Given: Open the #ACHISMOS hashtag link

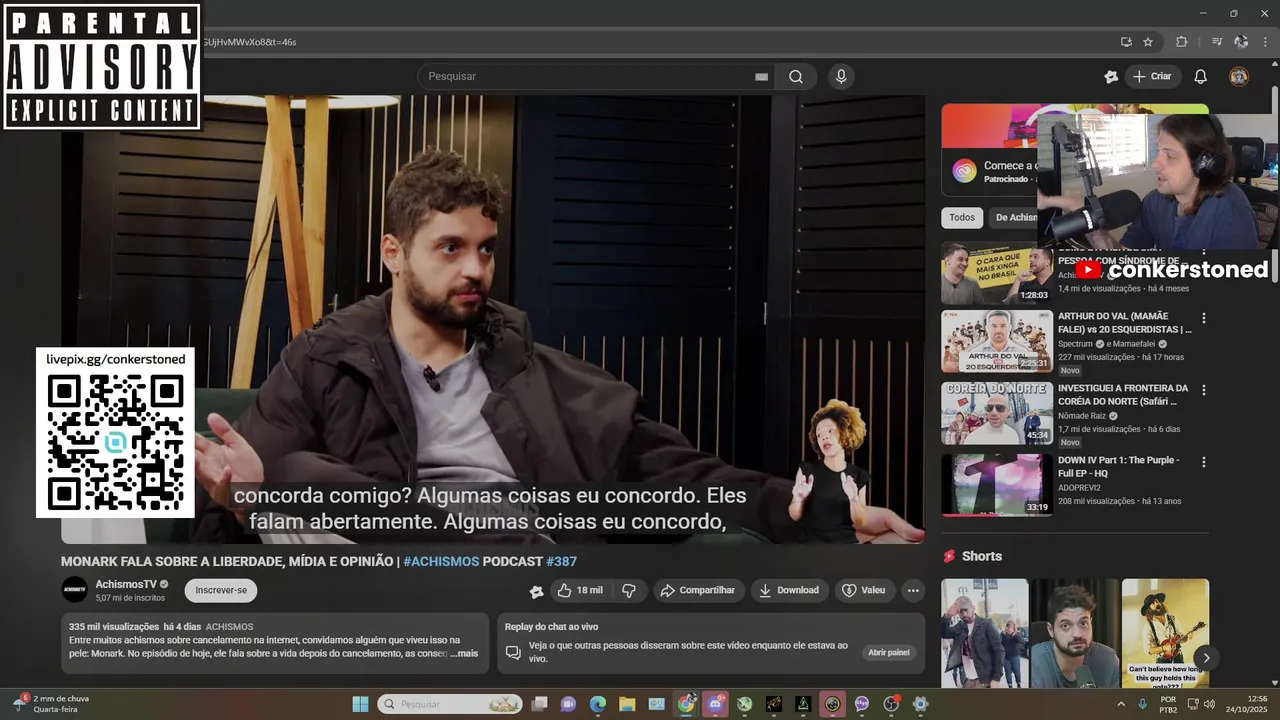Looking at the screenshot, I should tap(441, 562).
